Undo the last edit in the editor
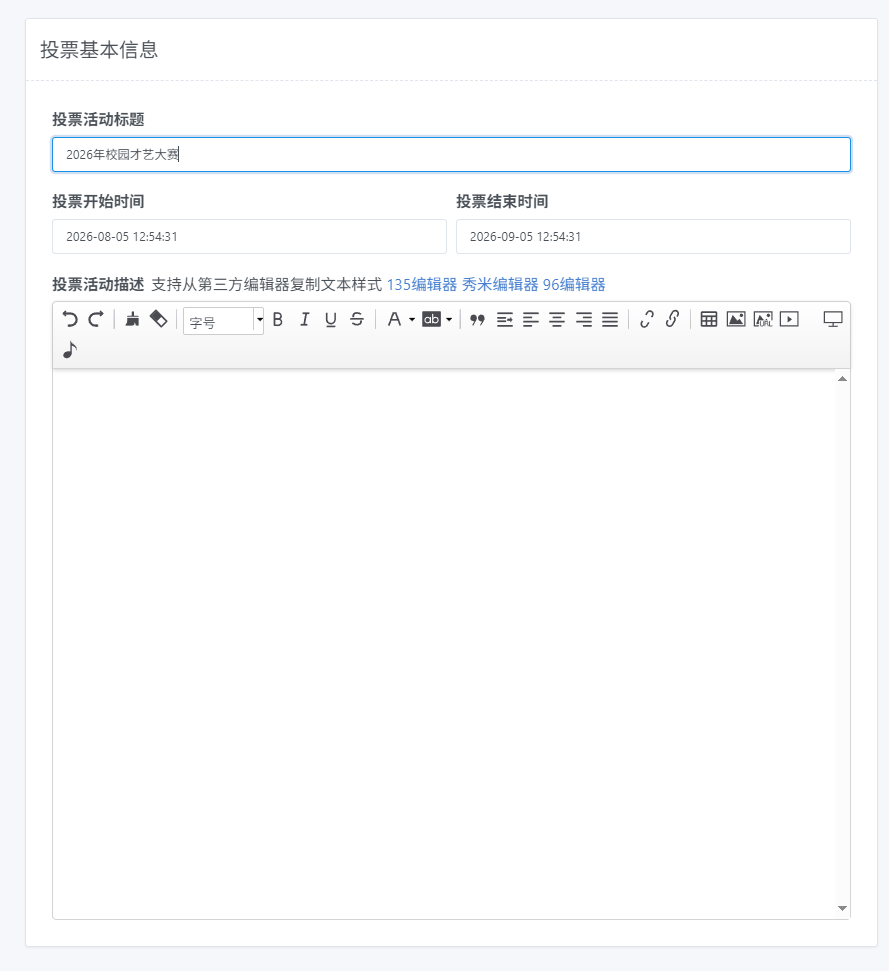This screenshot has width=889, height=971. tap(70, 320)
